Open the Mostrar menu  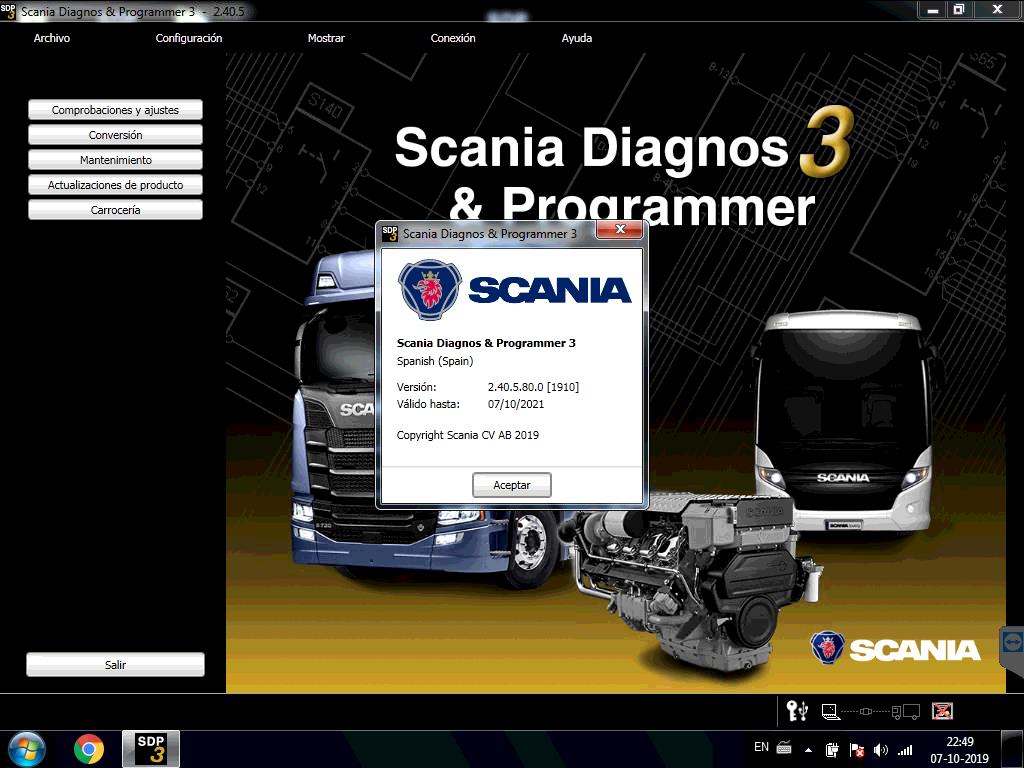coord(326,39)
